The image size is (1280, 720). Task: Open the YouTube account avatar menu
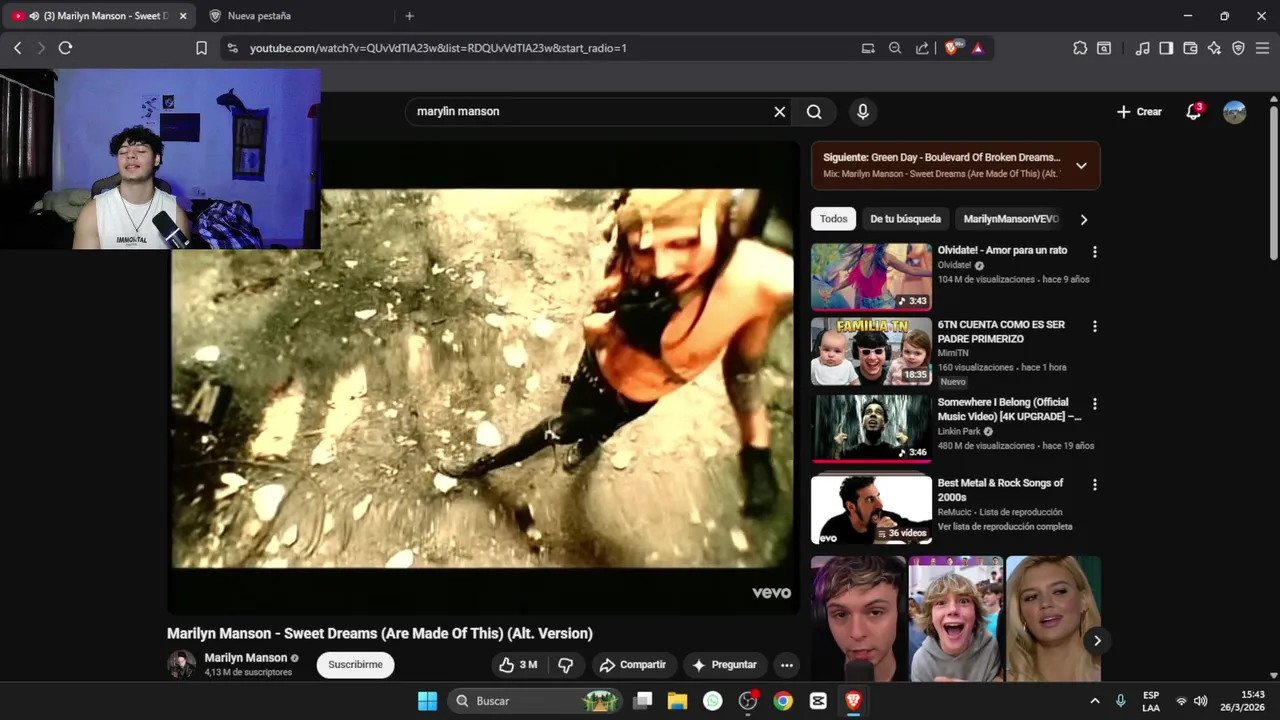point(1235,112)
